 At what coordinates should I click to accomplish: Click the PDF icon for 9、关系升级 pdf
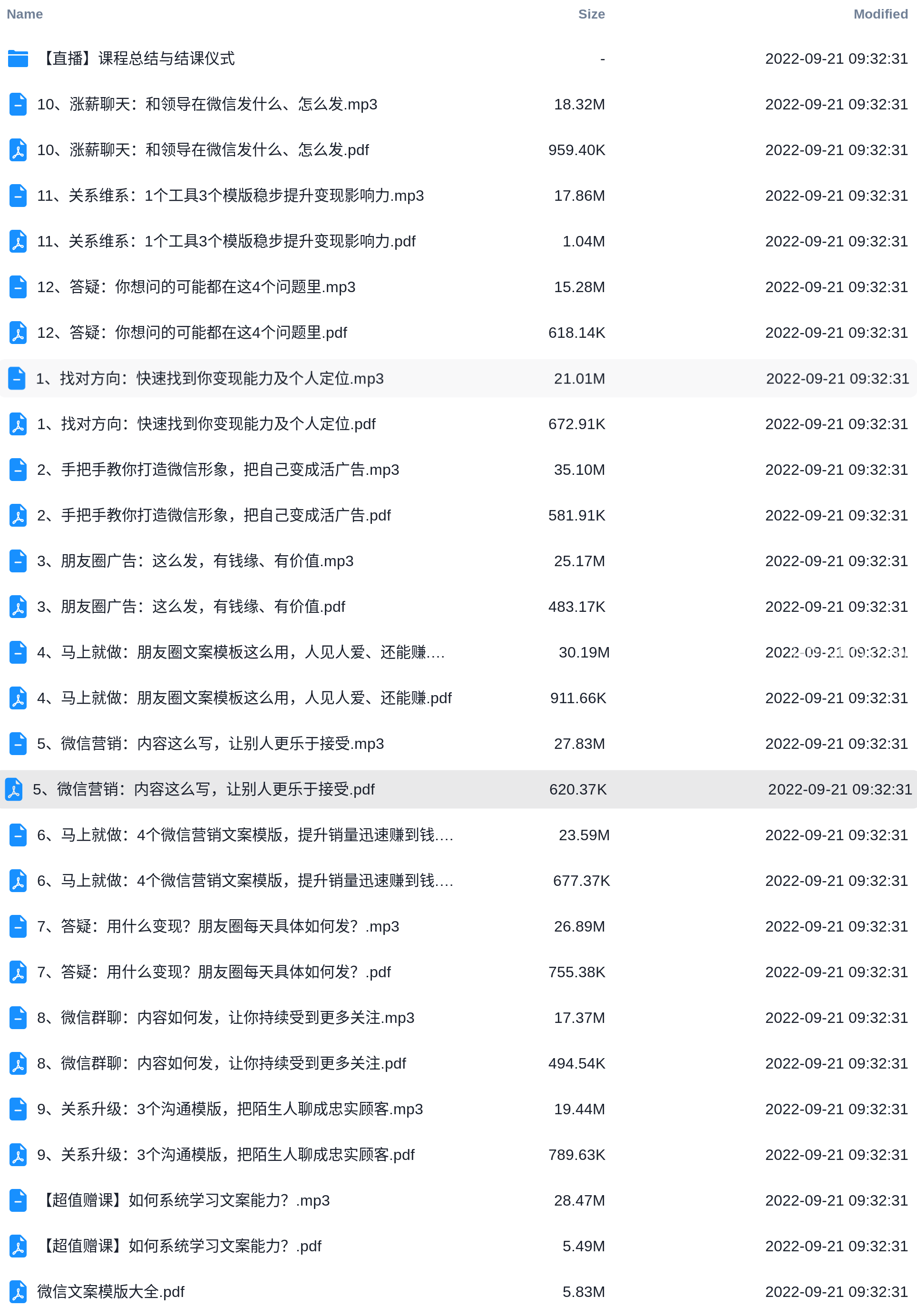19,1155
